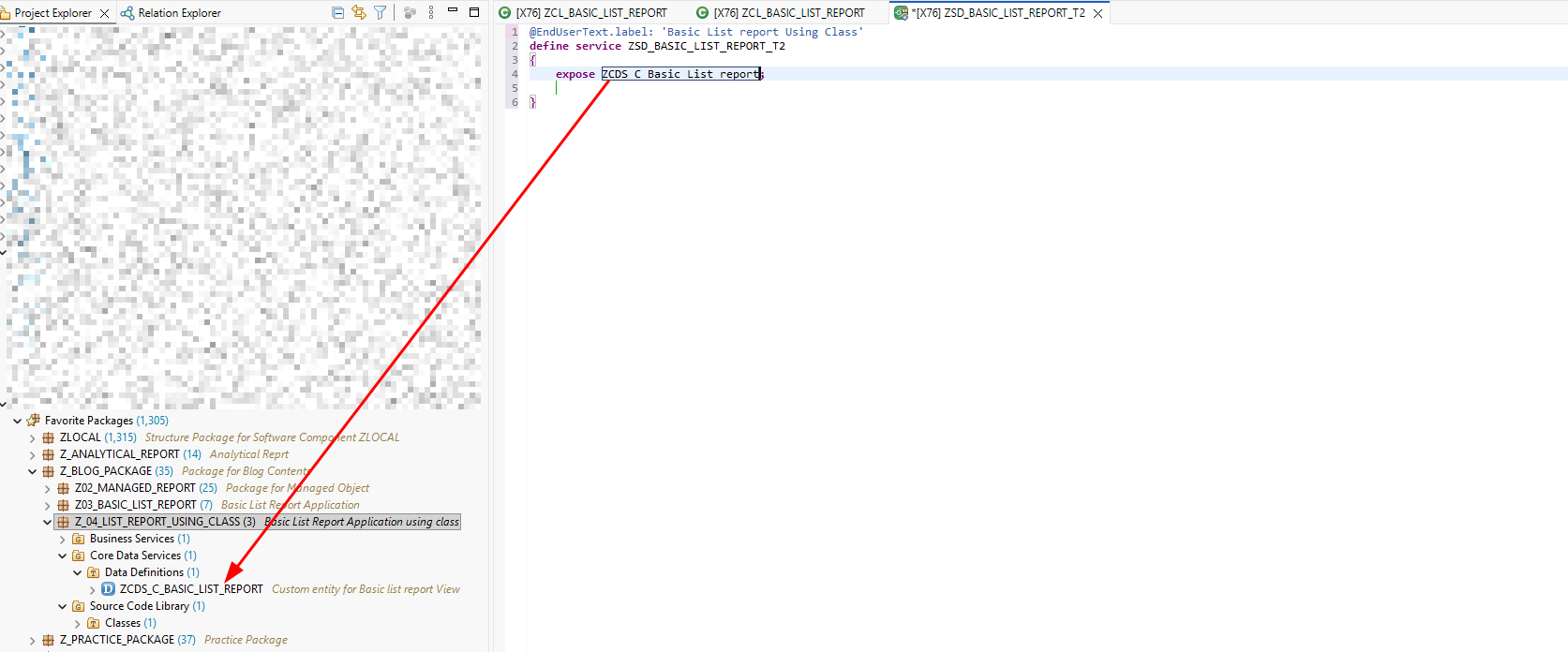
Task: Click the Source Code Library folder icon
Action: [79, 606]
